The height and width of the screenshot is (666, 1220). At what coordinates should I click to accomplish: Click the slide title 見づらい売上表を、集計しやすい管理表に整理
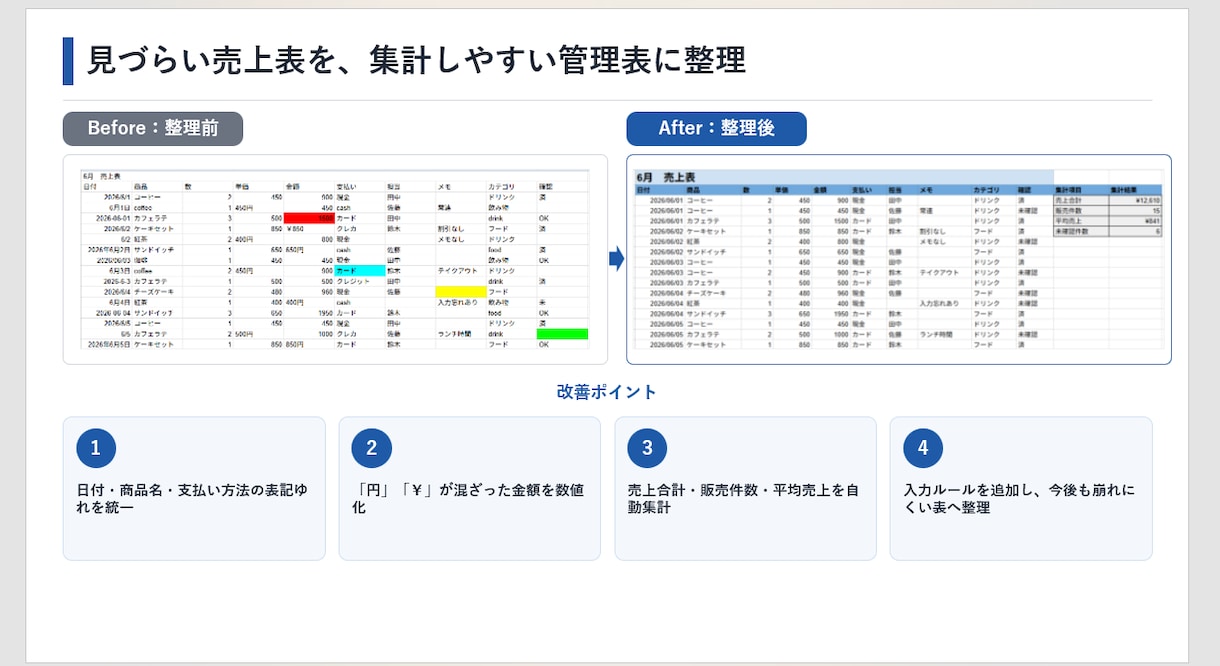pyautogui.click(x=416, y=61)
